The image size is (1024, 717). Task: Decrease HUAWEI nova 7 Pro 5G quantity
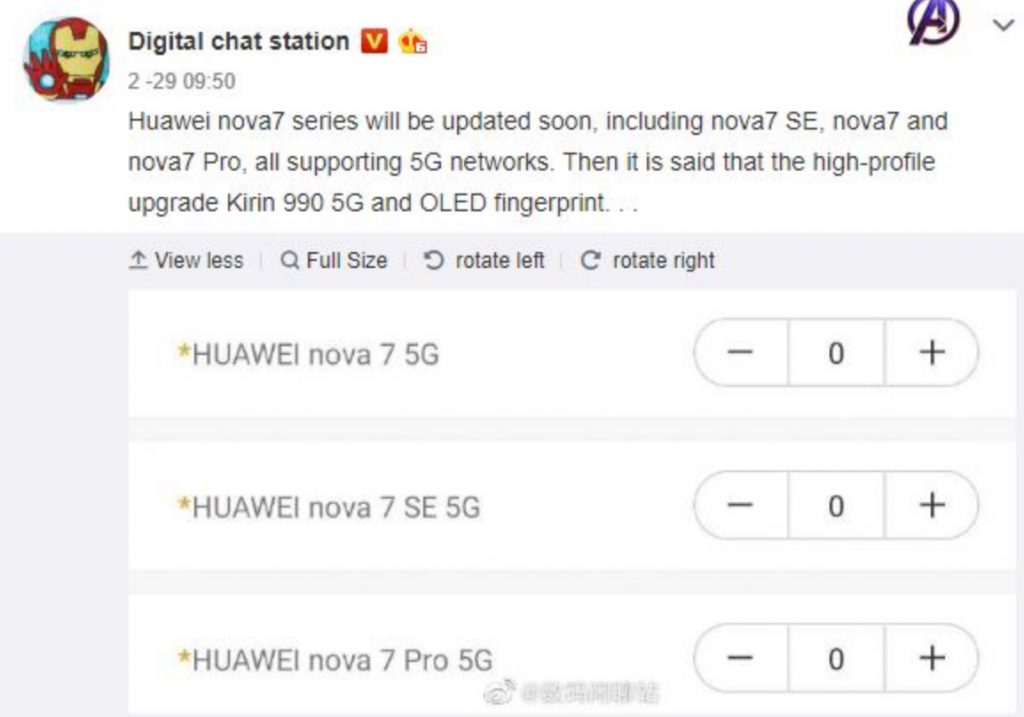tap(740, 658)
